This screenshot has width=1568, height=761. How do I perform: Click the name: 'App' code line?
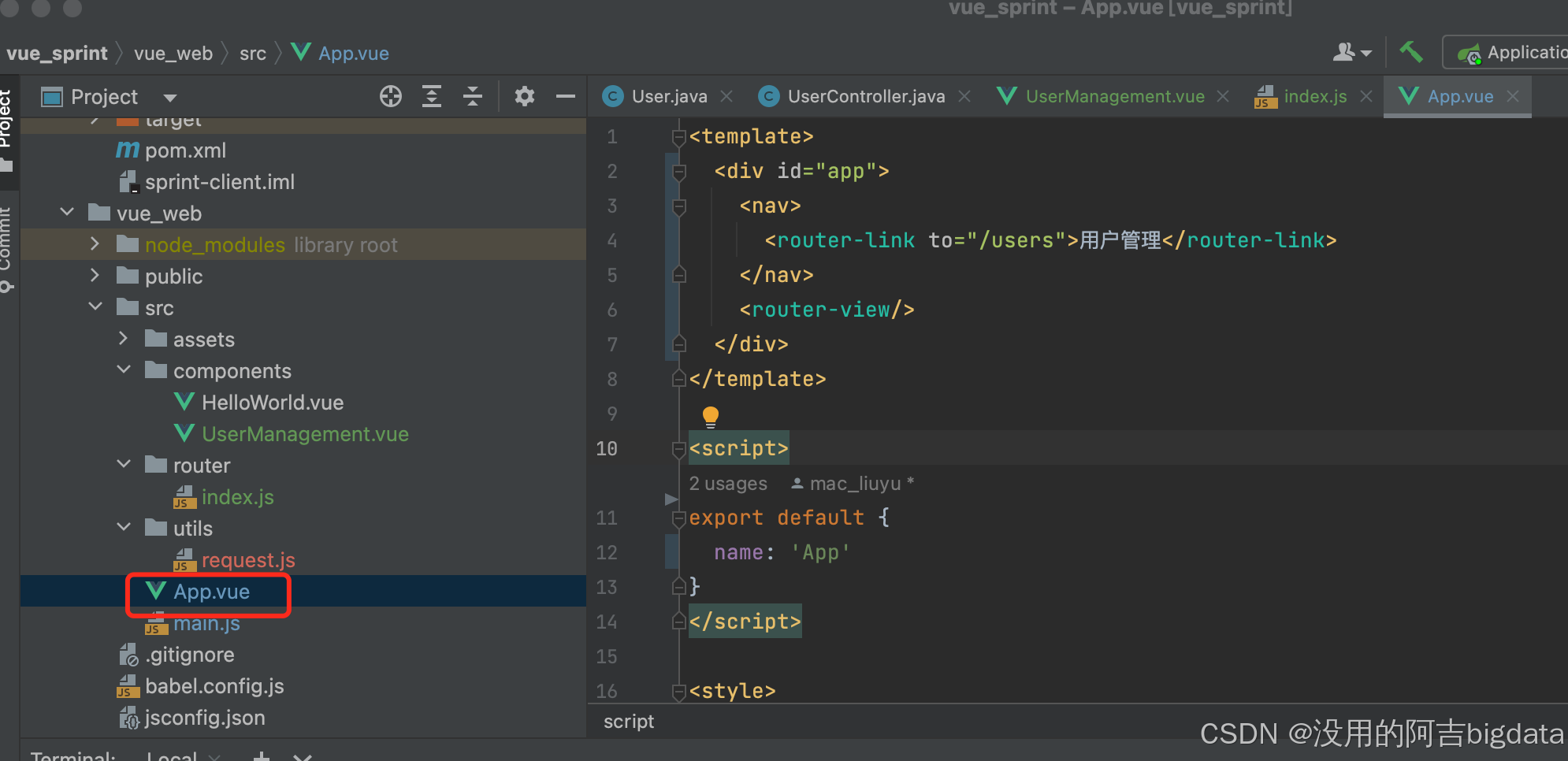click(782, 552)
